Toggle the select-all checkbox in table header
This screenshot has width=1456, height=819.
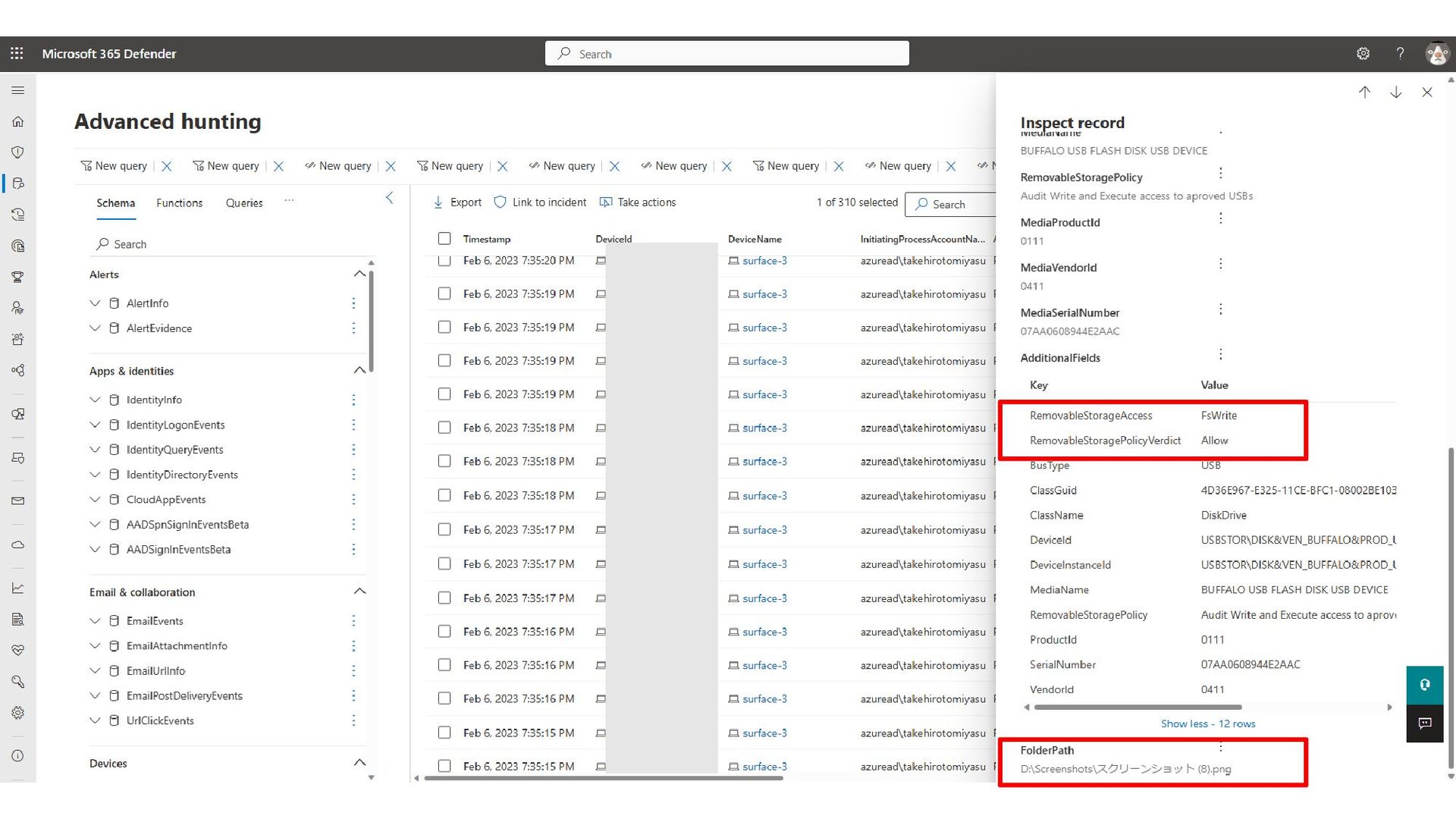coord(444,239)
